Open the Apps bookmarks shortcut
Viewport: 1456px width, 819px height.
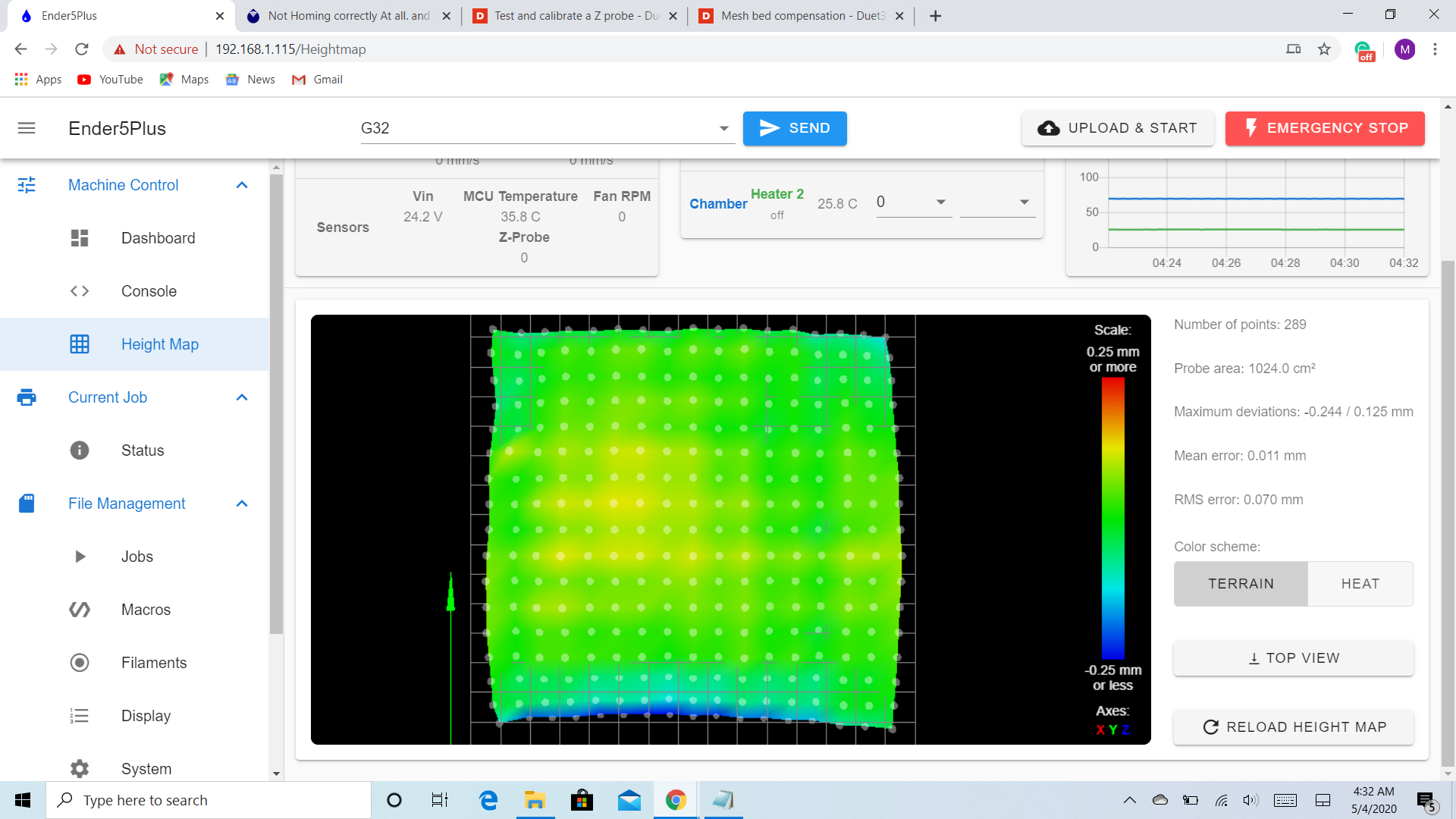pos(38,80)
